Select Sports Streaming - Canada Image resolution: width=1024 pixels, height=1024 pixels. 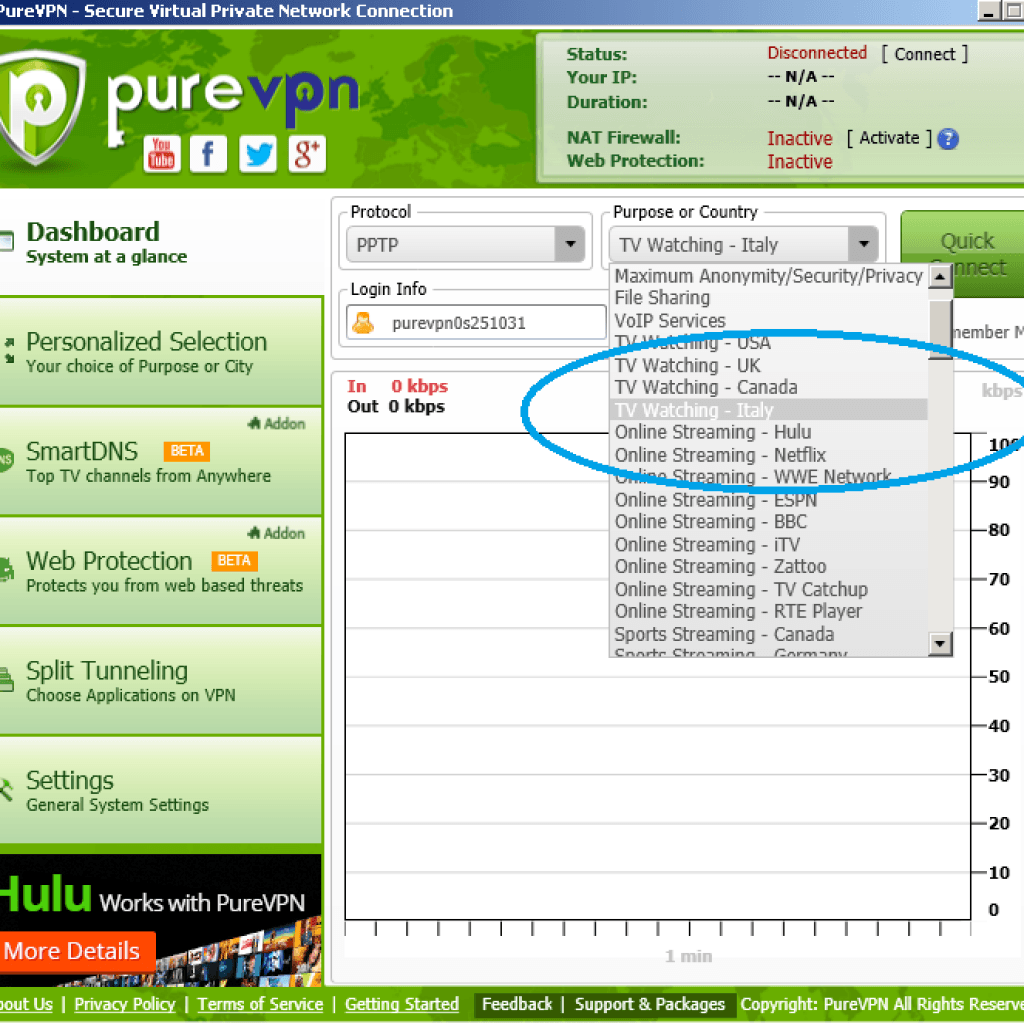point(768,634)
